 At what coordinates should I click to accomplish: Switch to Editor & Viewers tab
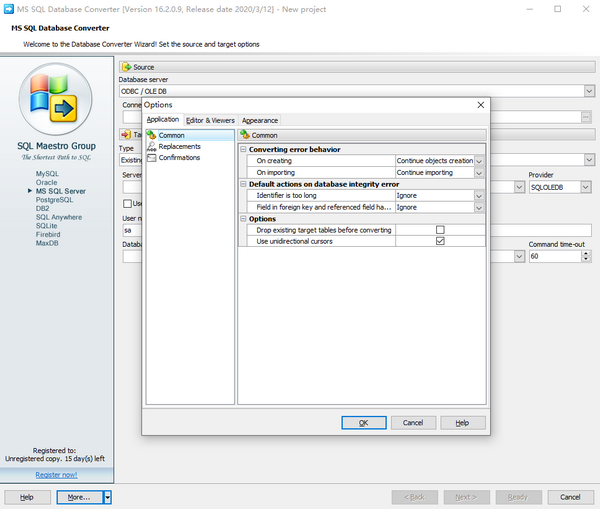[210, 120]
